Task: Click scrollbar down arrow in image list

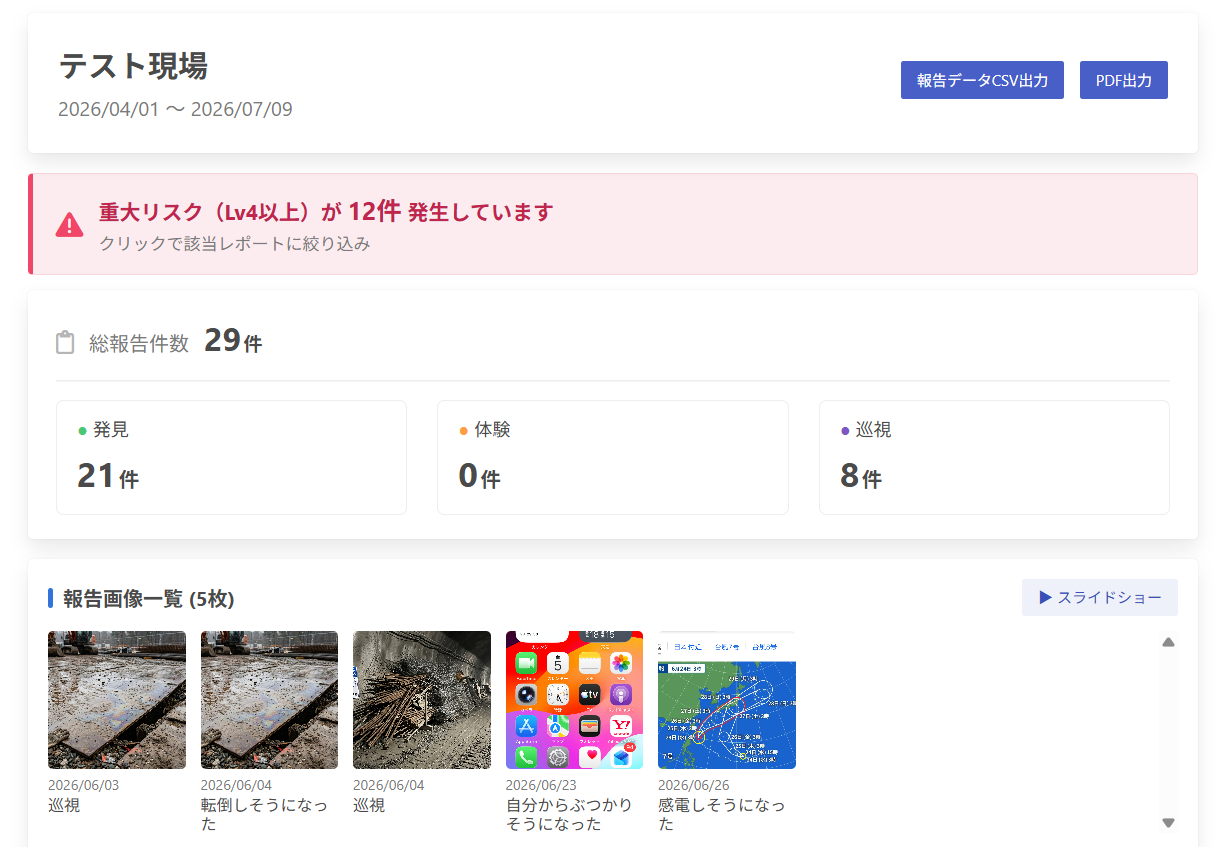Action: point(1168,823)
